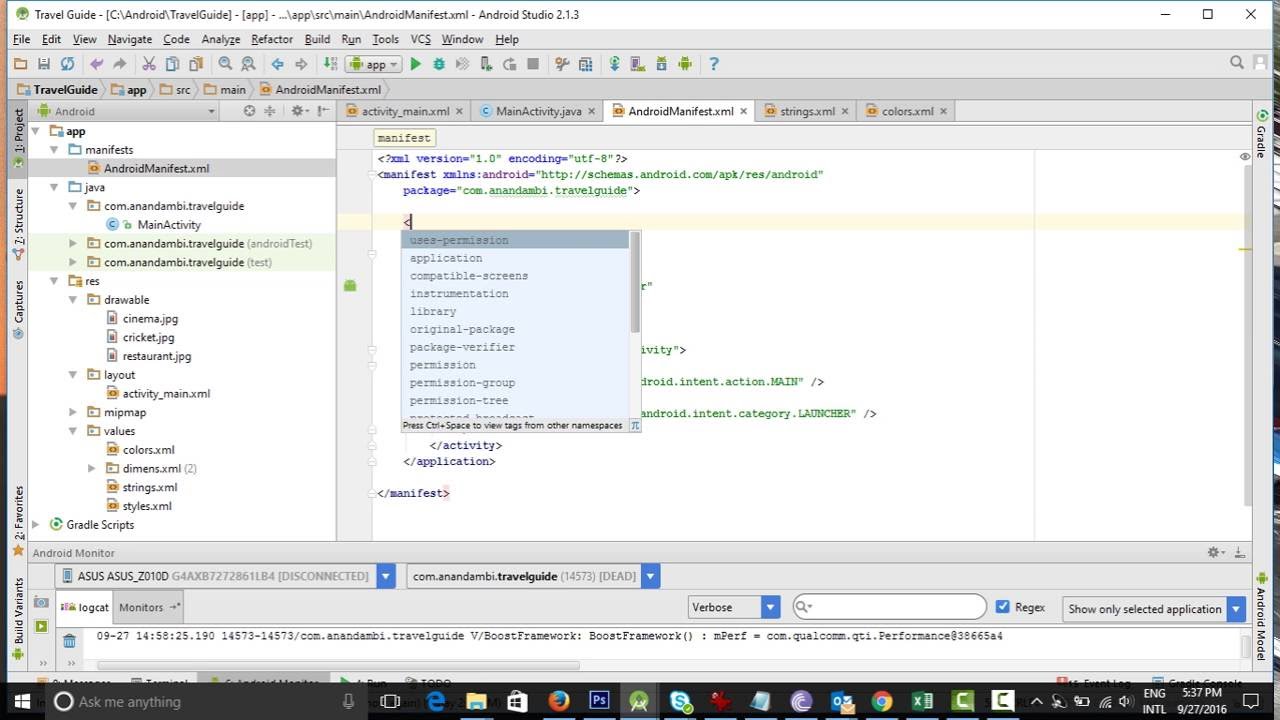This screenshot has height=720, width=1280.
Task: Open the Captures side tool window
Action: [18, 310]
